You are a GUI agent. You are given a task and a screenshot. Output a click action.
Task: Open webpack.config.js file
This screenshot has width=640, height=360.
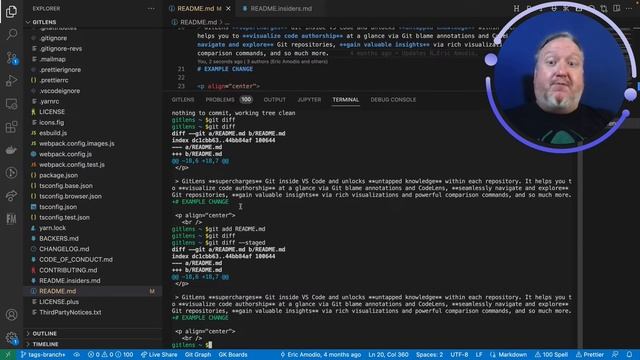65,154
